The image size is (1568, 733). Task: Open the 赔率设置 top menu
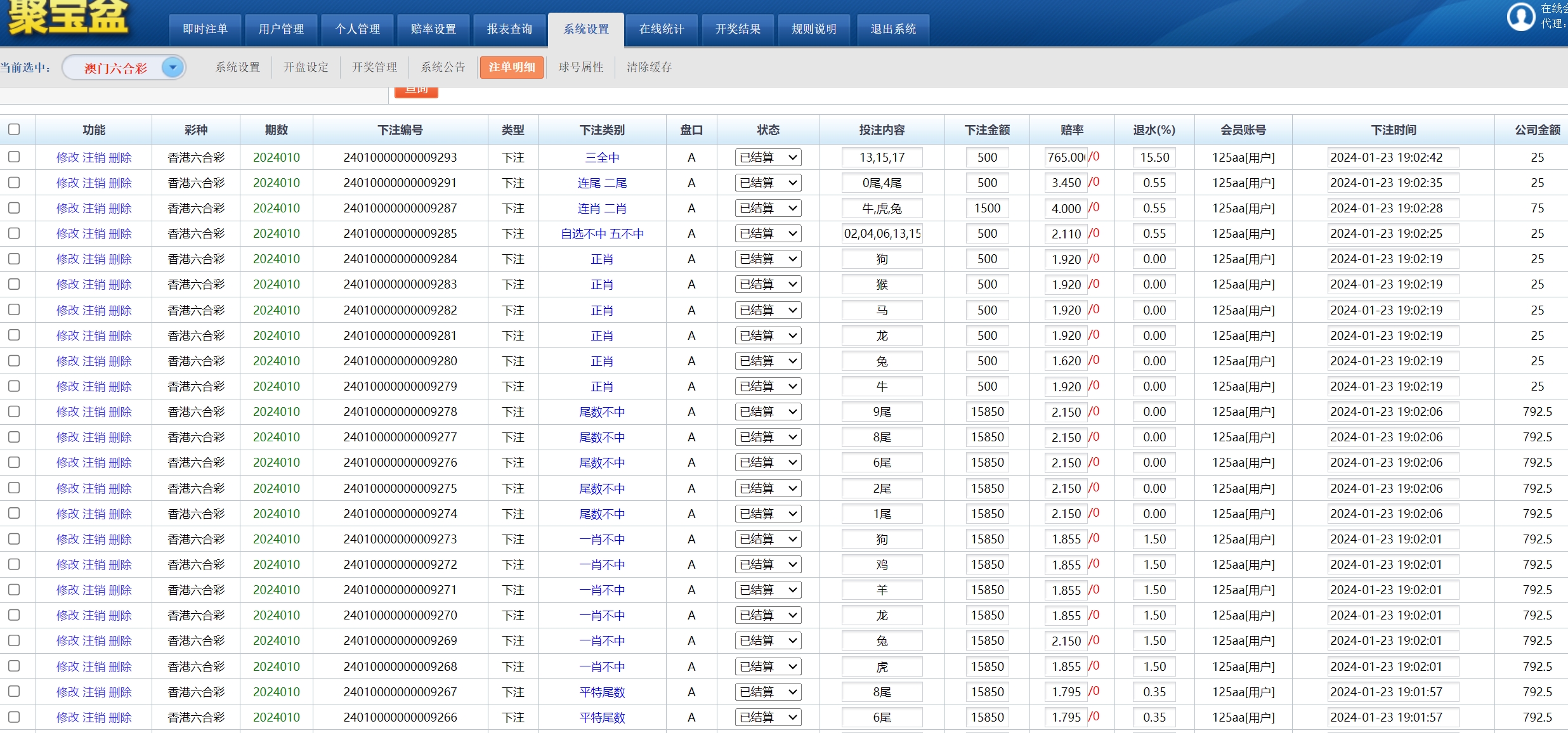[x=433, y=29]
